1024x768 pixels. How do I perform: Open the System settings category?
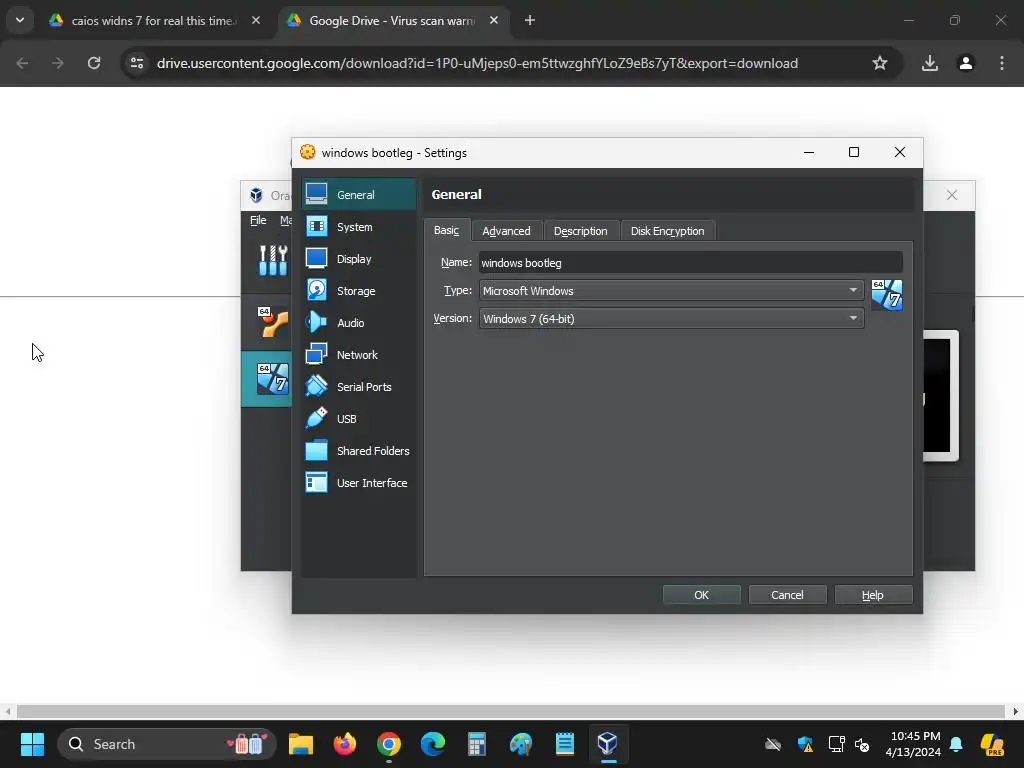click(x=359, y=227)
